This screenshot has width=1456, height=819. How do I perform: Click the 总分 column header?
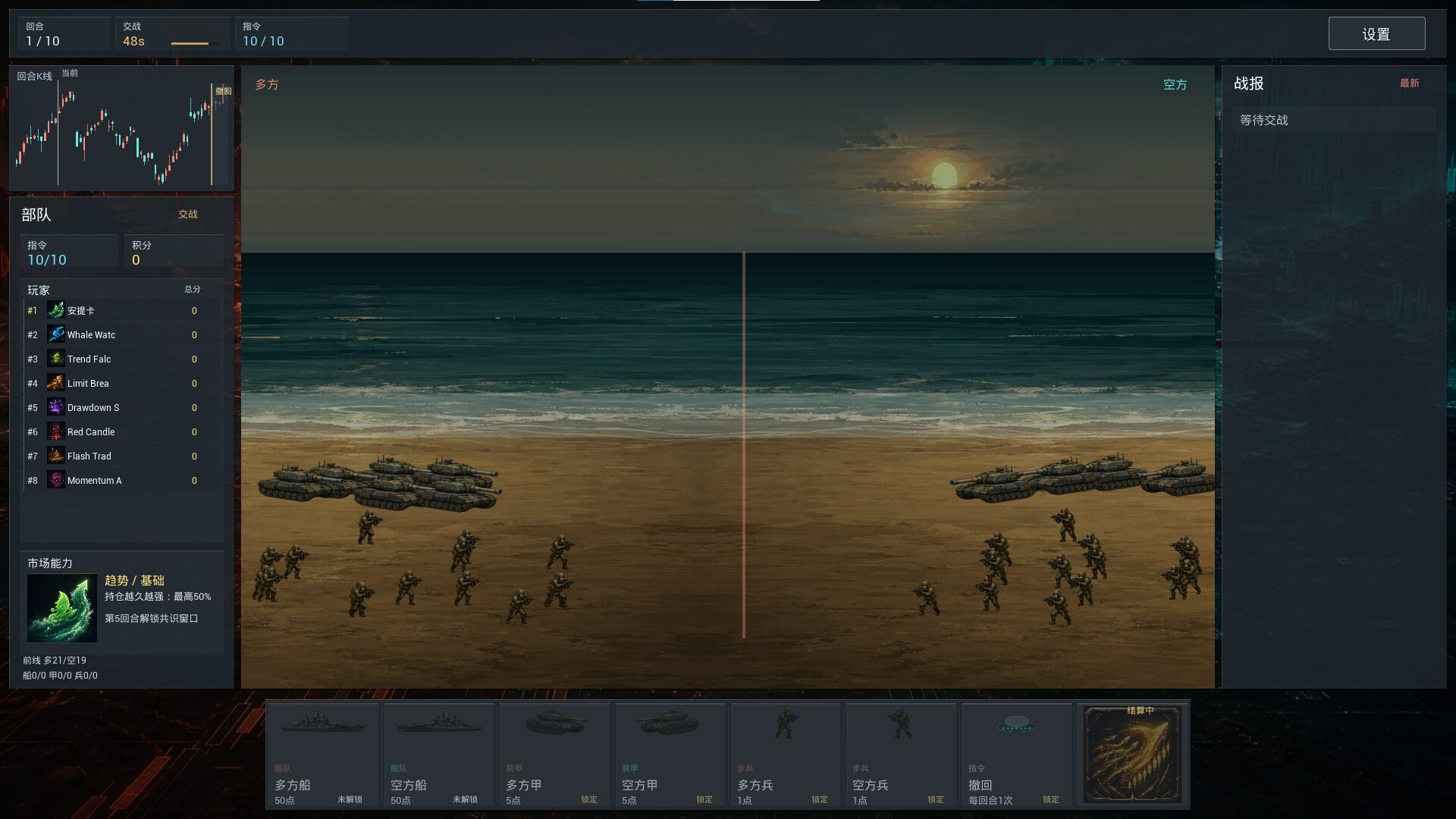coord(193,289)
